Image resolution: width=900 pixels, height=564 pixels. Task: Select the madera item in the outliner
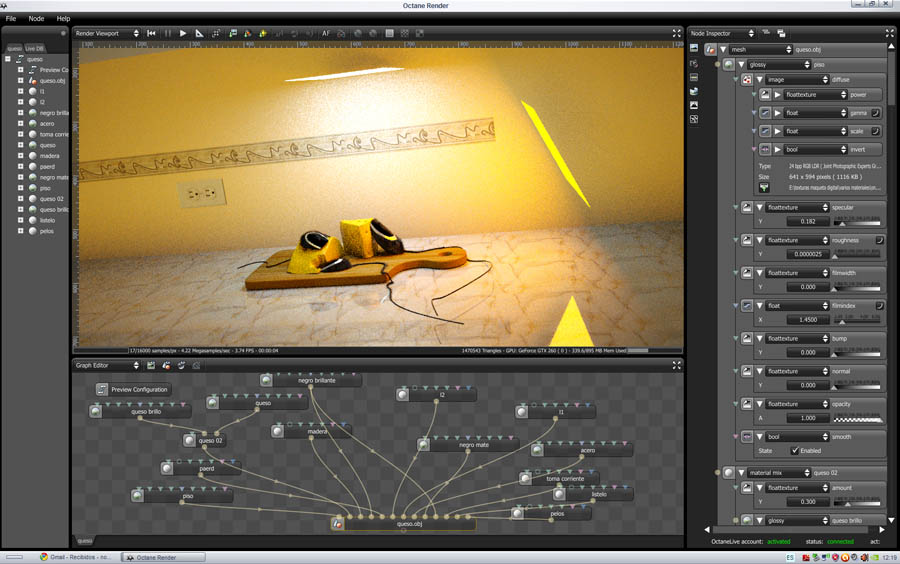click(x=49, y=155)
